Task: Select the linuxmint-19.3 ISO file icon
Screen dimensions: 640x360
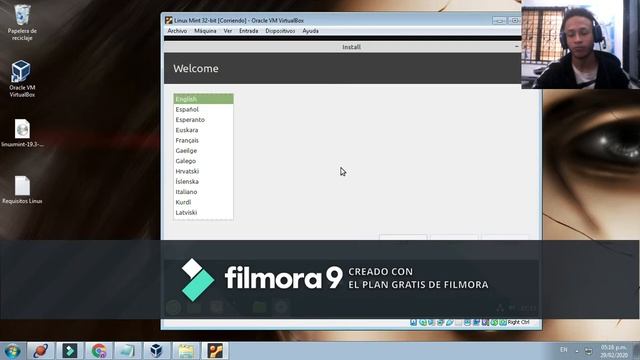Action: point(22,133)
